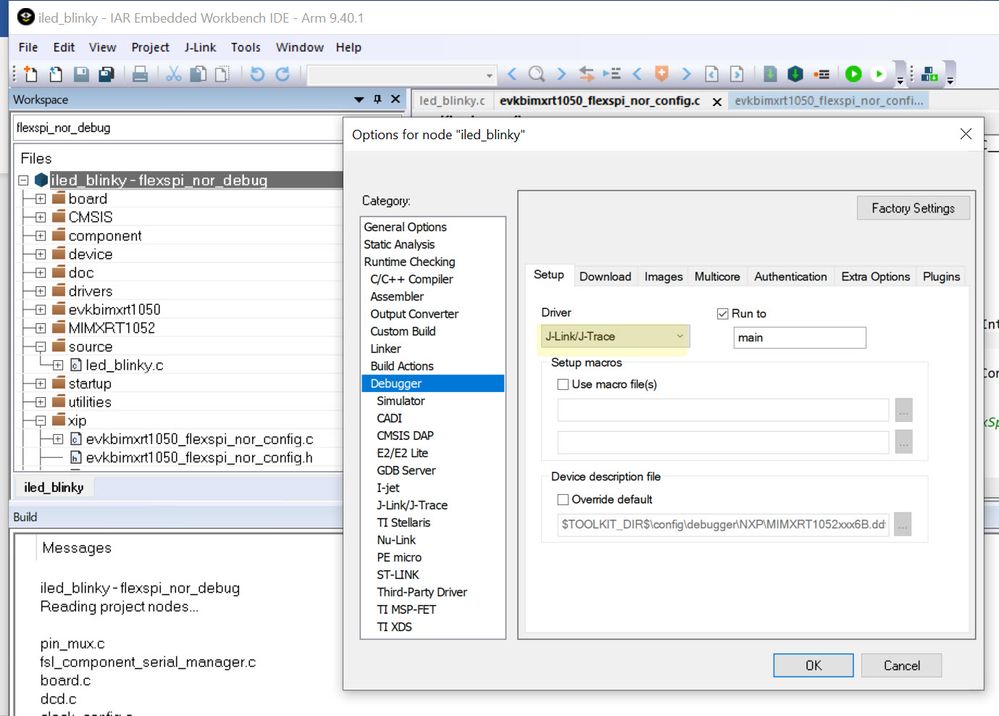Enable Override default checkbox

[x=563, y=499]
